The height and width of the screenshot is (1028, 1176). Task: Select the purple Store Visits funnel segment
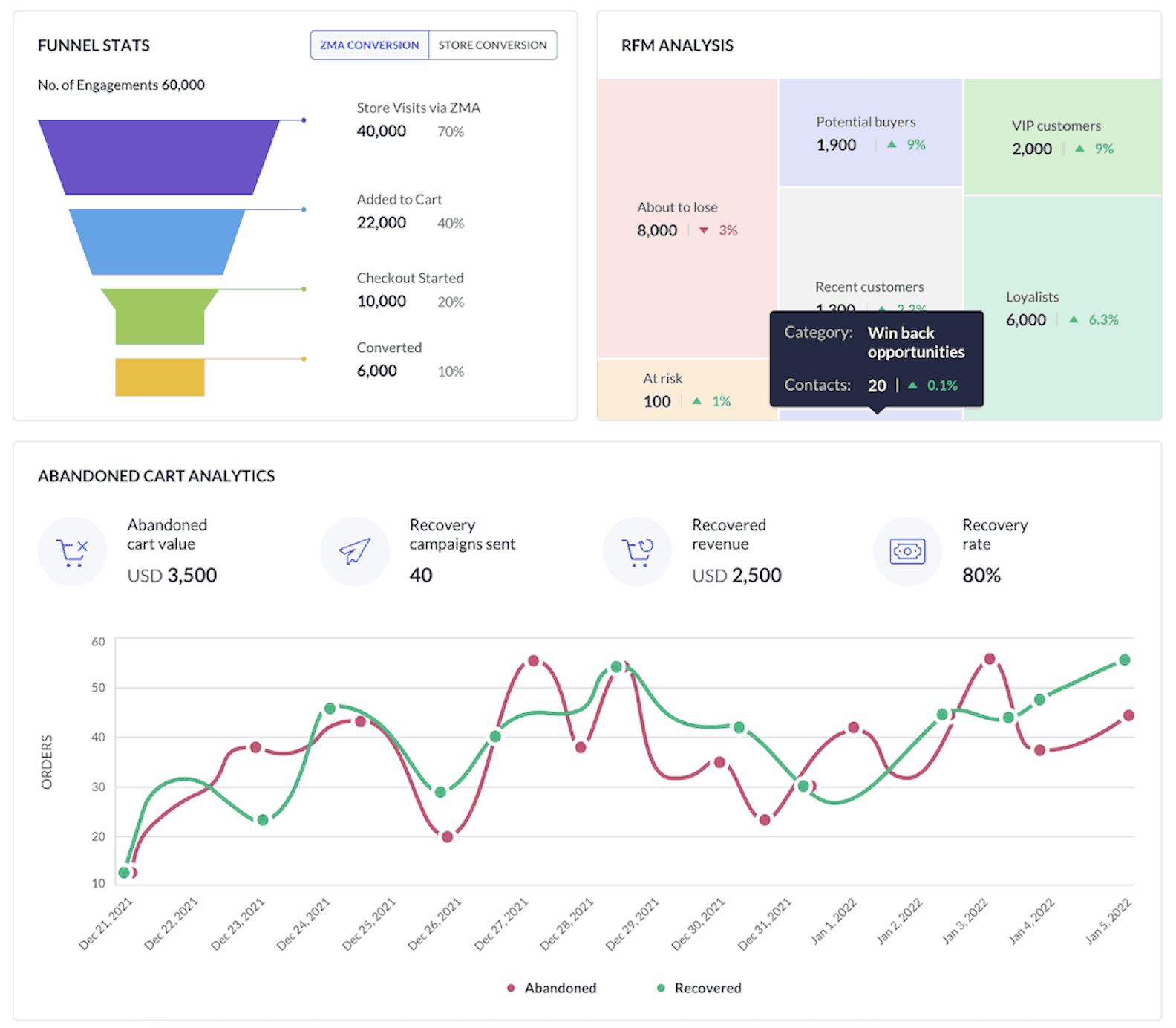click(159, 157)
